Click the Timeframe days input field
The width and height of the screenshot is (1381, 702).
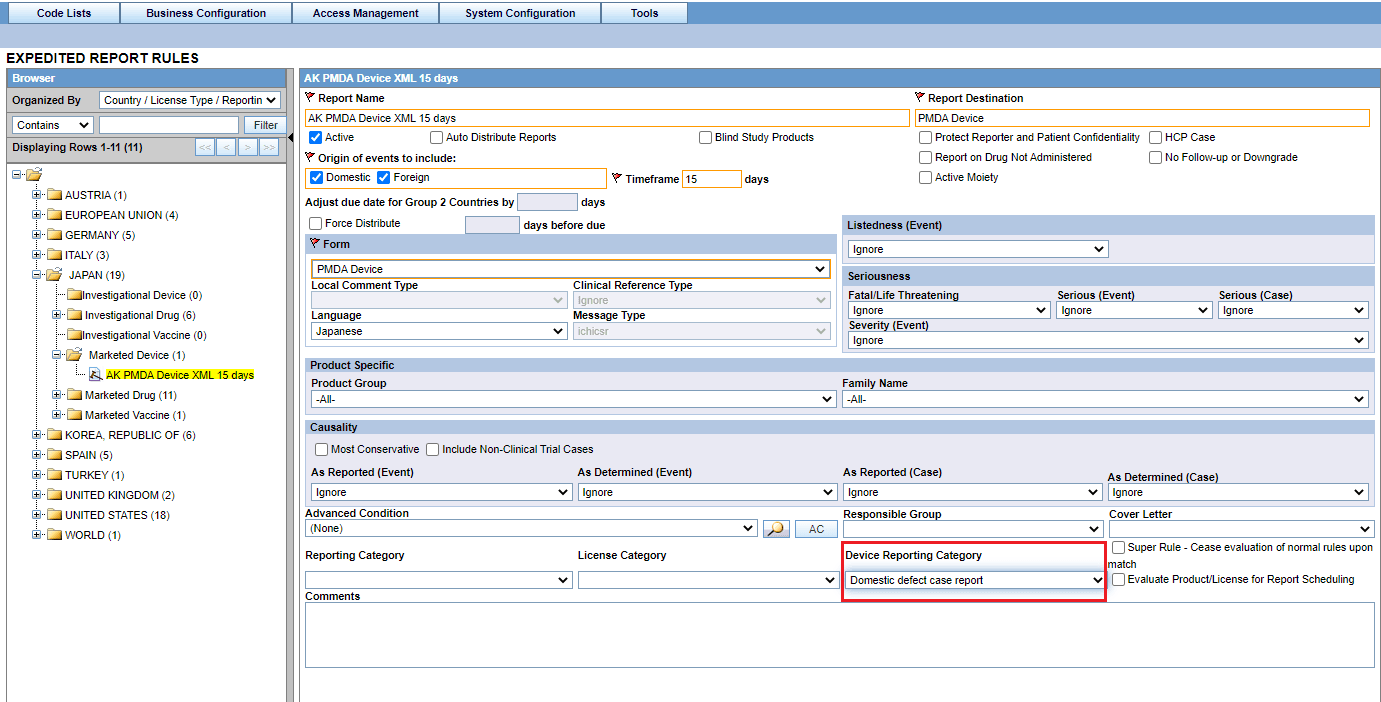click(x=712, y=179)
